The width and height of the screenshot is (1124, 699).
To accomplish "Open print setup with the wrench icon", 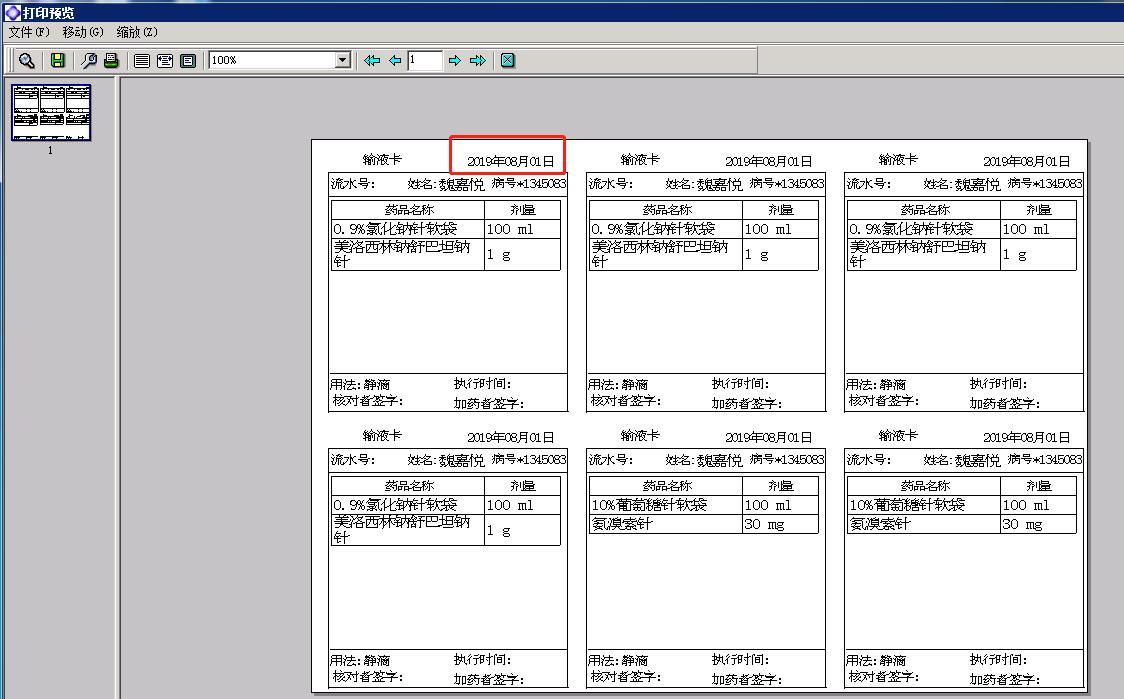I will point(89,61).
